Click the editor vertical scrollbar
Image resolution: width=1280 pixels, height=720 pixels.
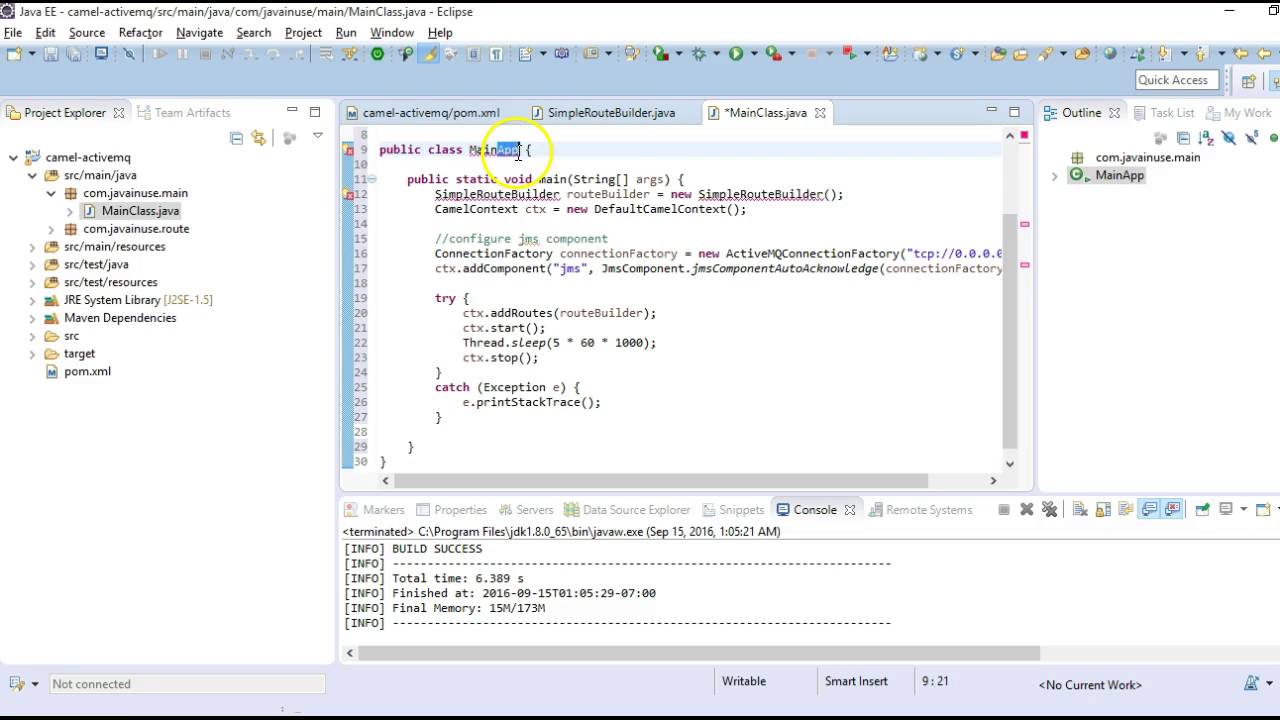pos(1010,330)
